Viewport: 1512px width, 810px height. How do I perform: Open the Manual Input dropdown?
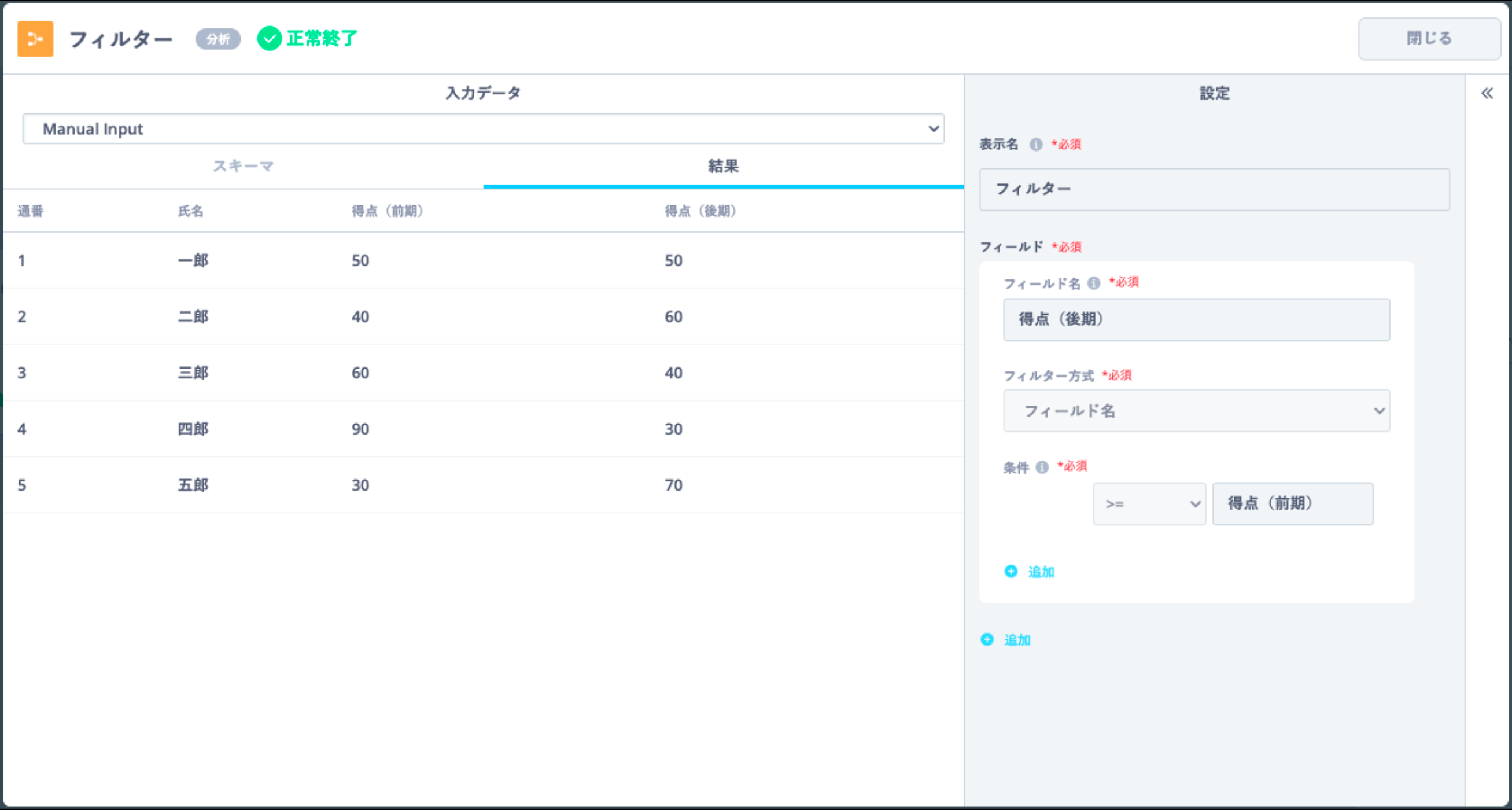coord(482,129)
